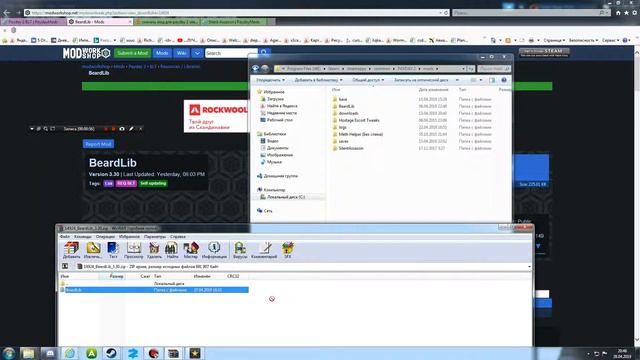Viewport: 640px width, 360px height.
Task: Click Wiki button on ModWorkshop navbar
Action: (182, 53)
